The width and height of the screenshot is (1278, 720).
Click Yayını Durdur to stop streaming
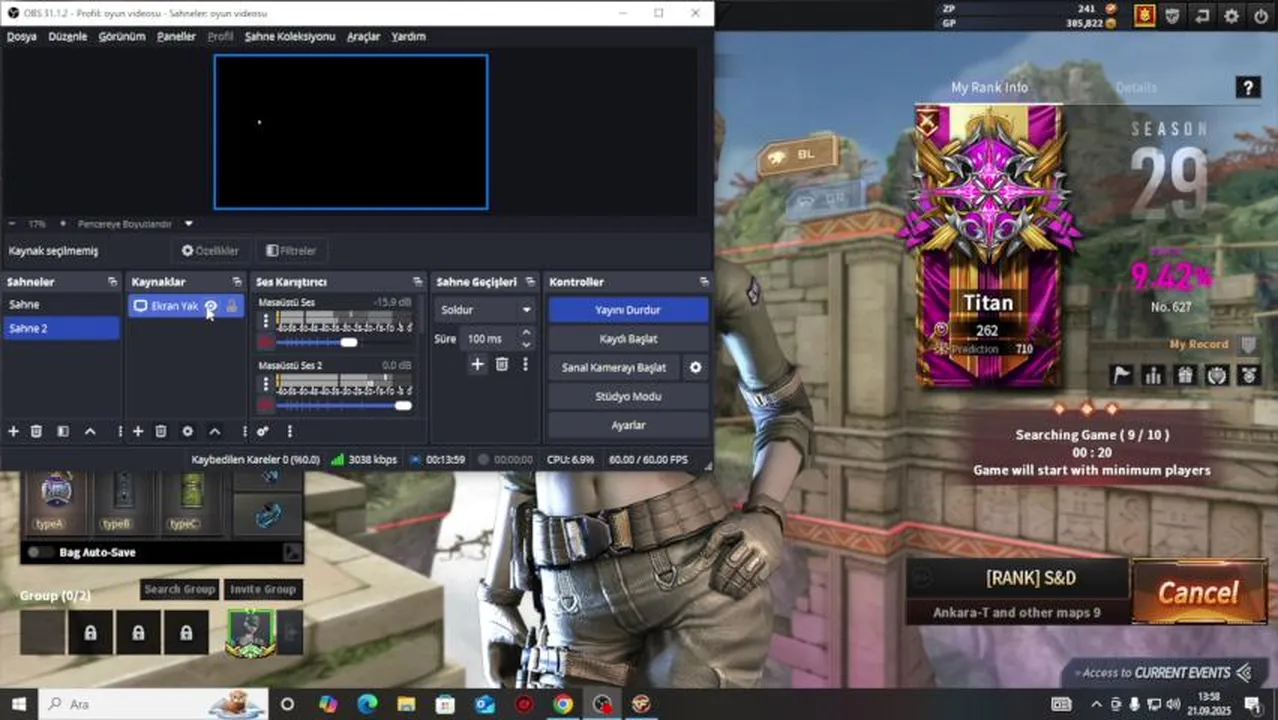(628, 310)
